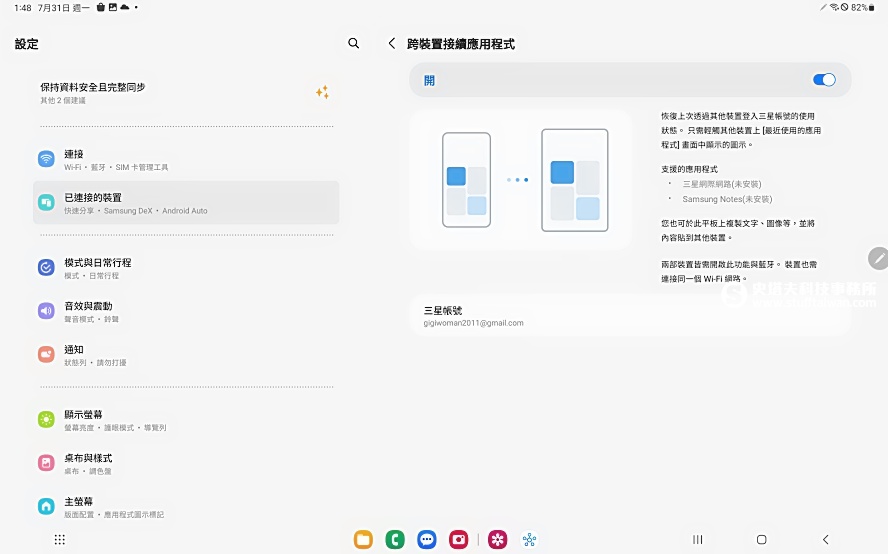Open the apps grid drawer icon

pos(59,539)
